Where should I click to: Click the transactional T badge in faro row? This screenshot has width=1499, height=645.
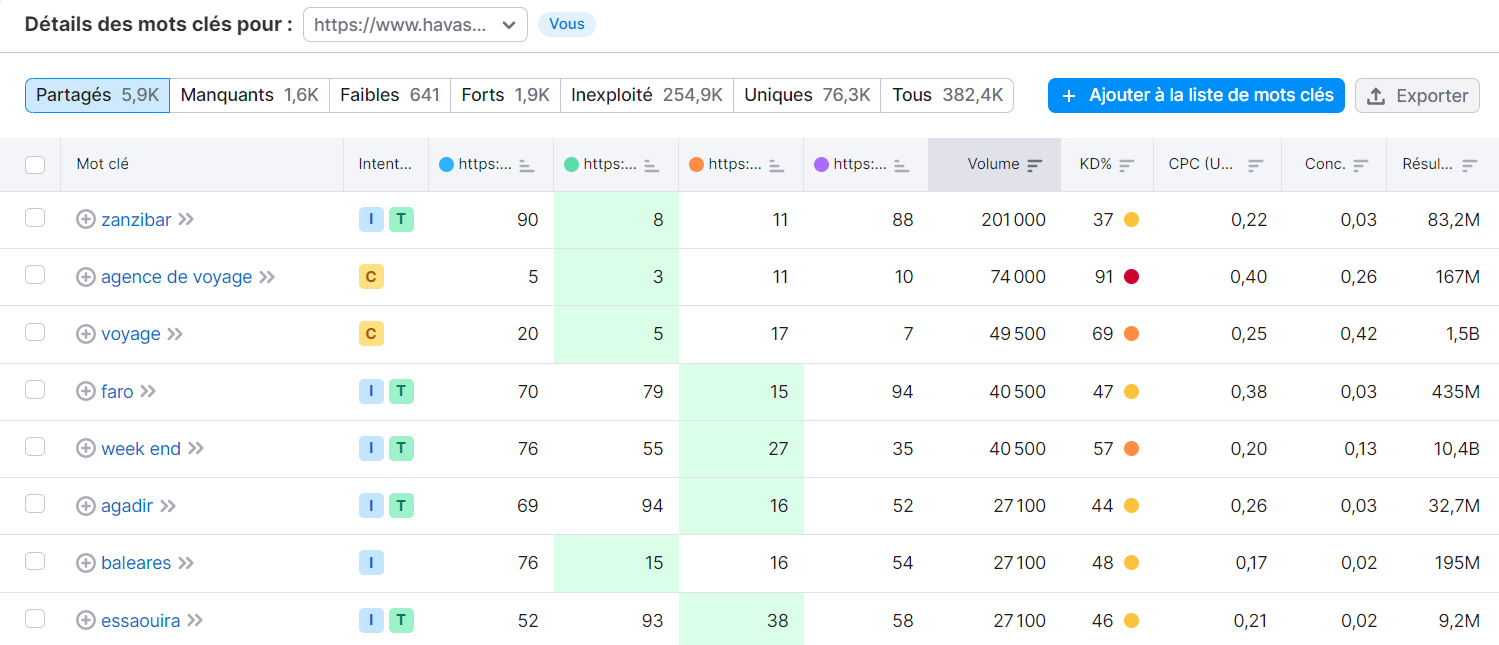click(x=401, y=392)
